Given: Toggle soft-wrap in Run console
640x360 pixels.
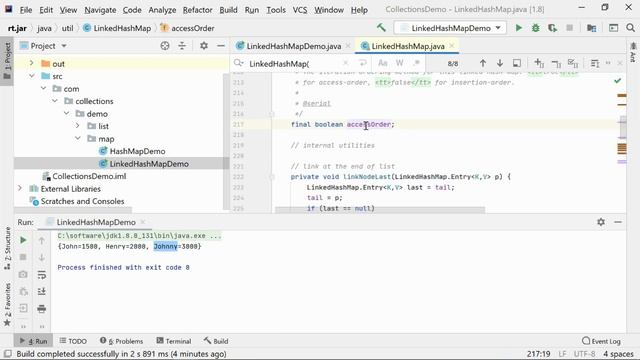Looking at the screenshot, I should 42,275.
